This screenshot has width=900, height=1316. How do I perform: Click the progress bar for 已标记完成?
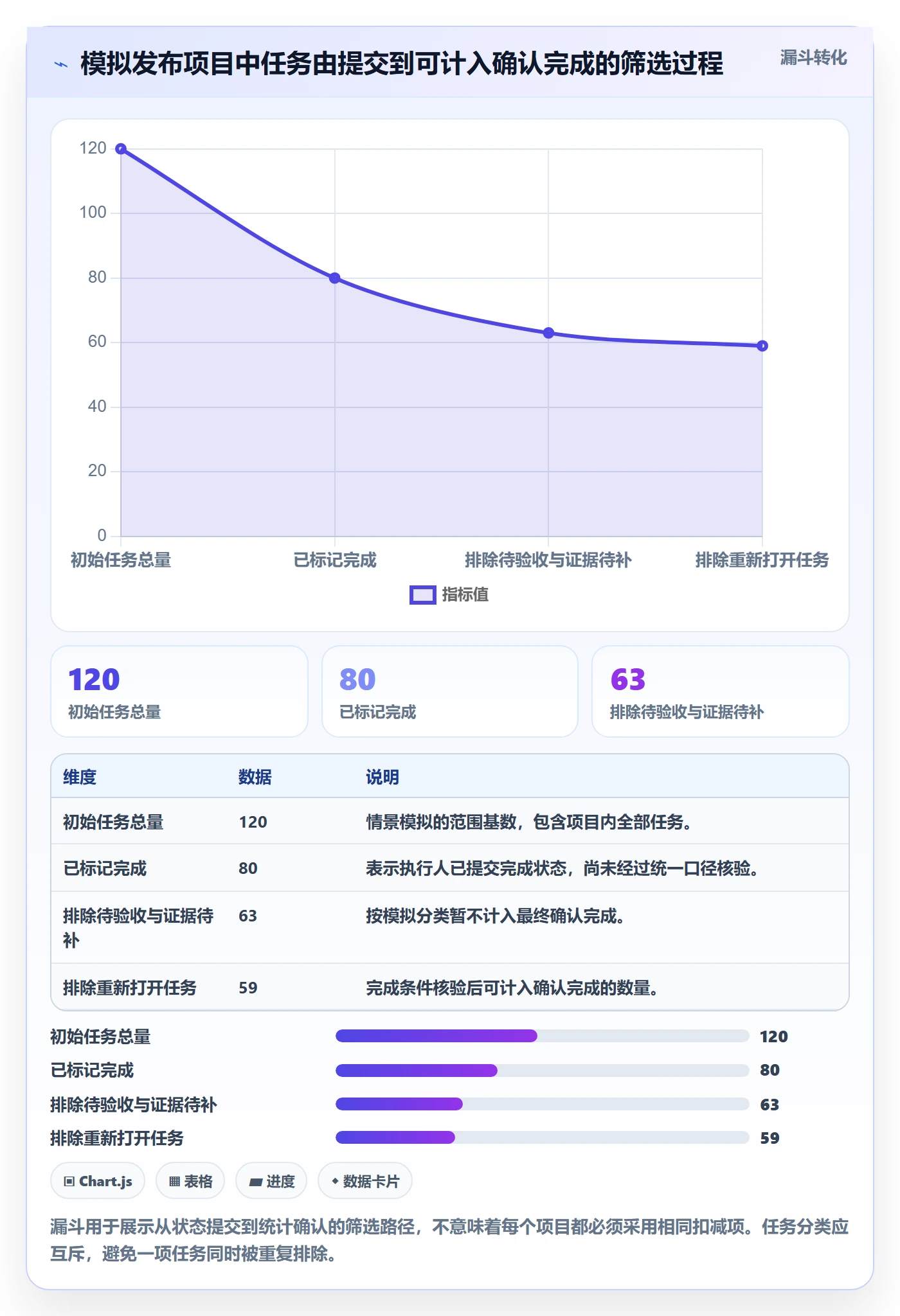click(543, 1070)
